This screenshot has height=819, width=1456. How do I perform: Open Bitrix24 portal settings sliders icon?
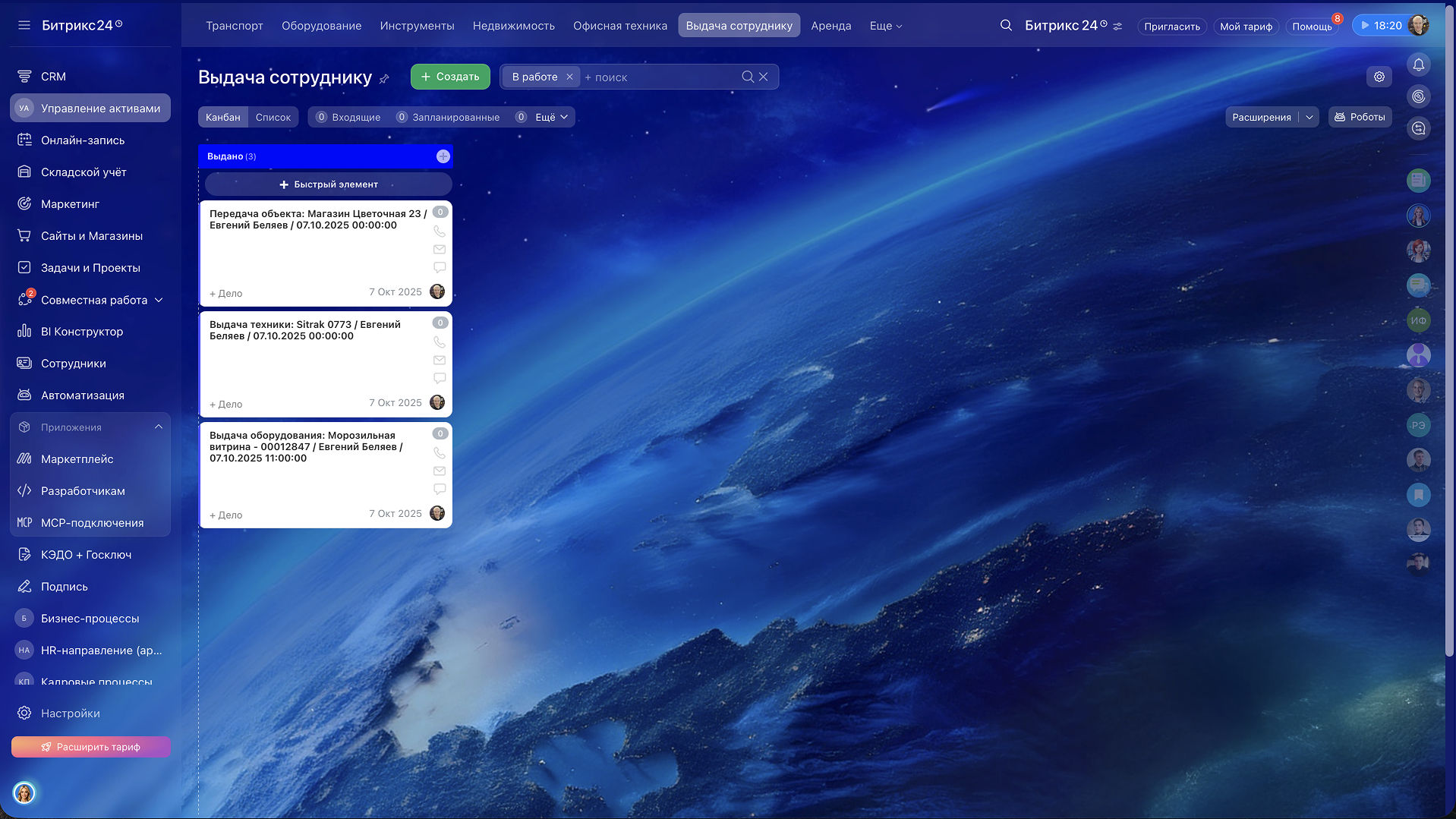(1117, 26)
